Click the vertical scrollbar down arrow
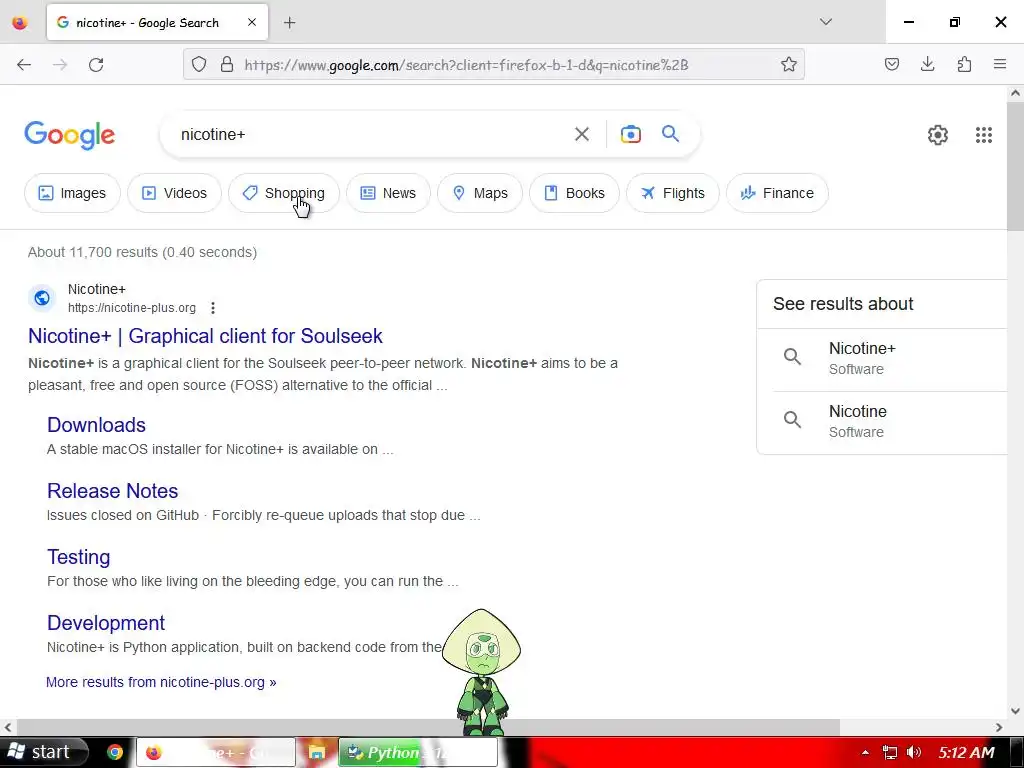The image size is (1024, 768). click(x=1015, y=711)
